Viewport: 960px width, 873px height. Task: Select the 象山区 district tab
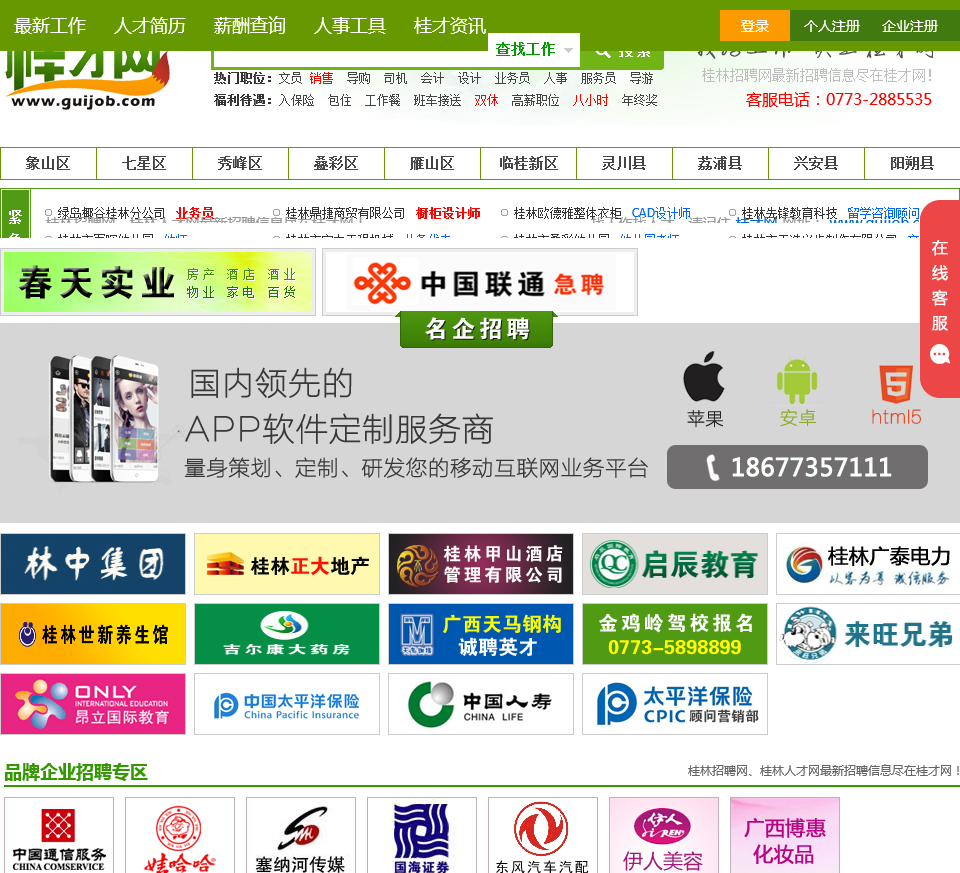pyautogui.click(x=48, y=163)
